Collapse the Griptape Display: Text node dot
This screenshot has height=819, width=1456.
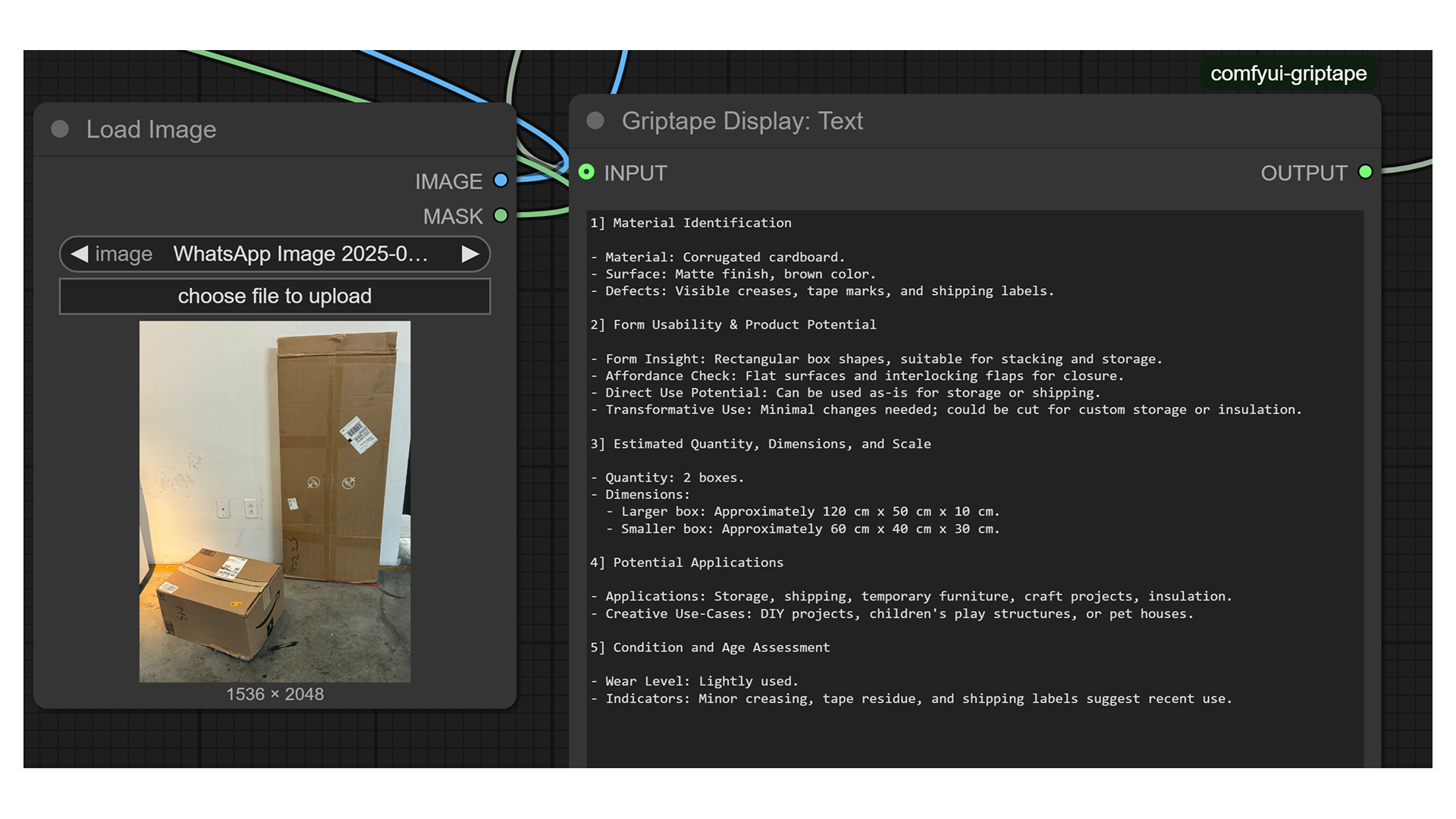coord(595,121)
